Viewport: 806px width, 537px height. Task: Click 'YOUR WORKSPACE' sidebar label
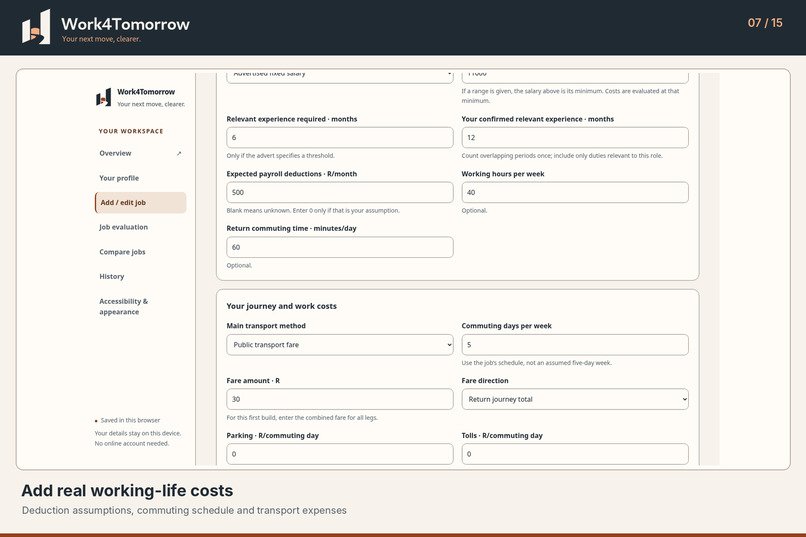[131, 131]
